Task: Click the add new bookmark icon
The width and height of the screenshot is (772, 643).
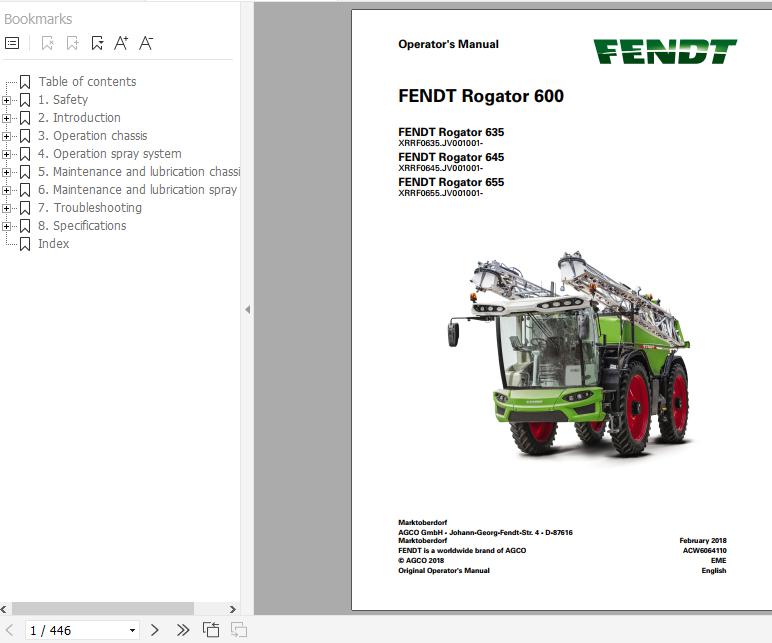Action: point(72,43)
